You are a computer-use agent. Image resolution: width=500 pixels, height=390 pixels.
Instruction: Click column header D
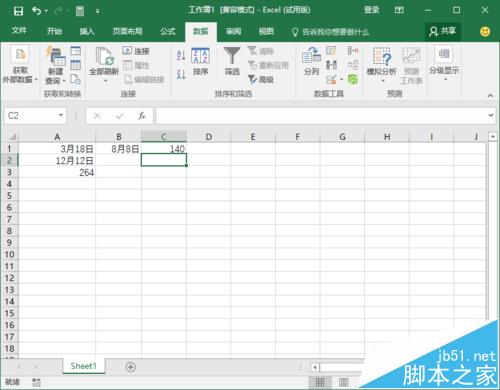coord(208,136)
